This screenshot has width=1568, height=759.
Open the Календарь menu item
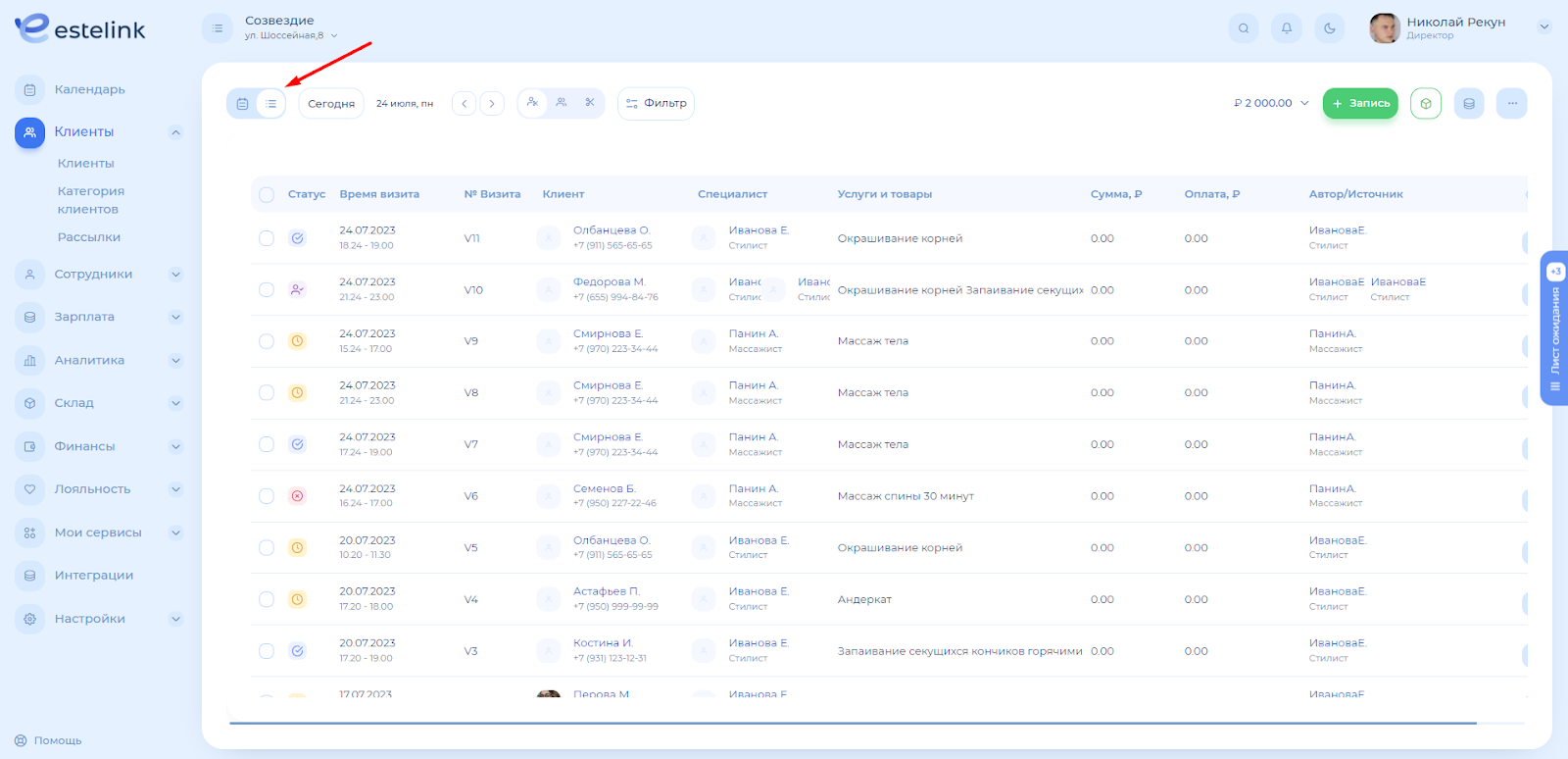89,90
